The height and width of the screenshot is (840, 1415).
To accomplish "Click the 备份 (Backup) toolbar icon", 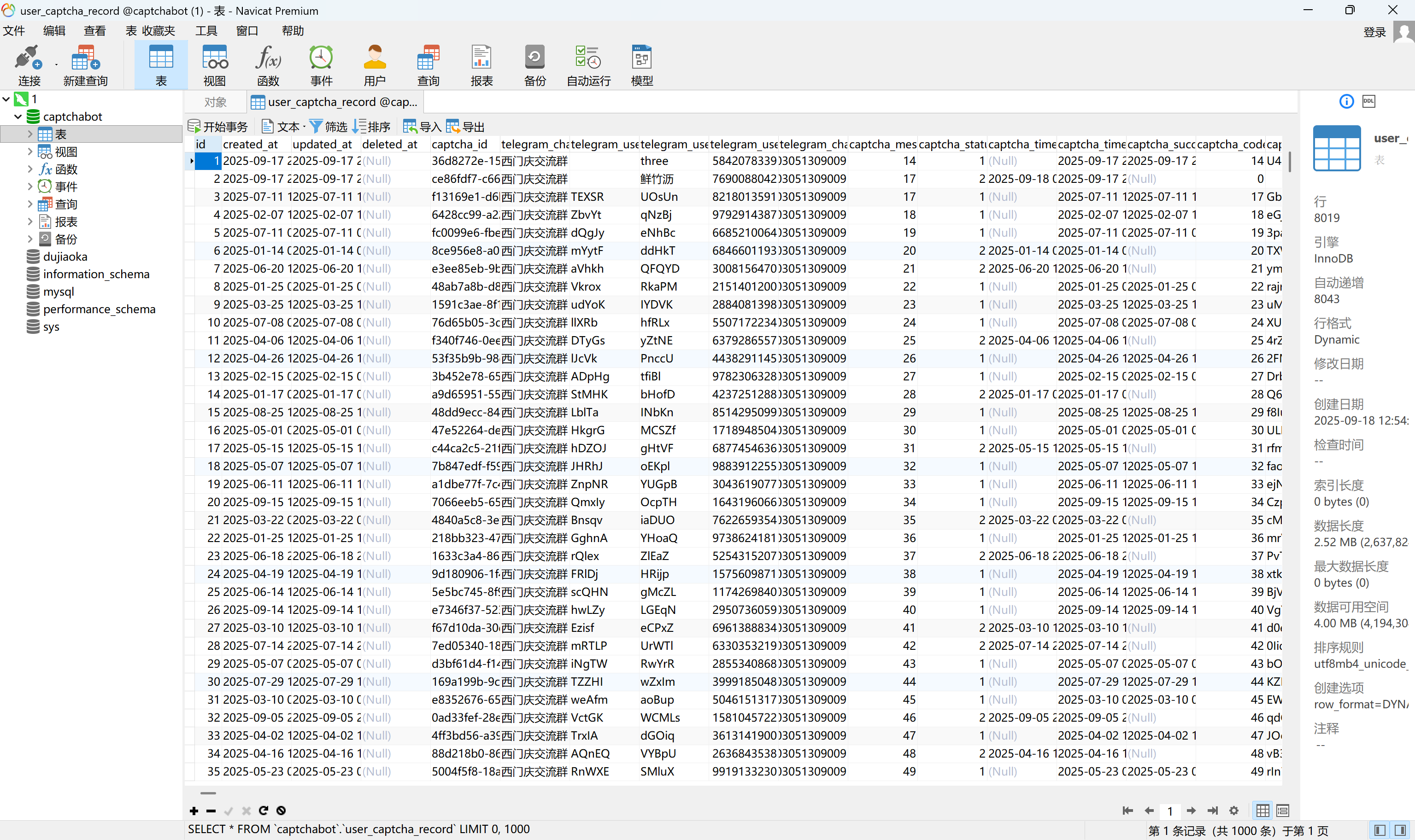I will [x=534, y=66].
